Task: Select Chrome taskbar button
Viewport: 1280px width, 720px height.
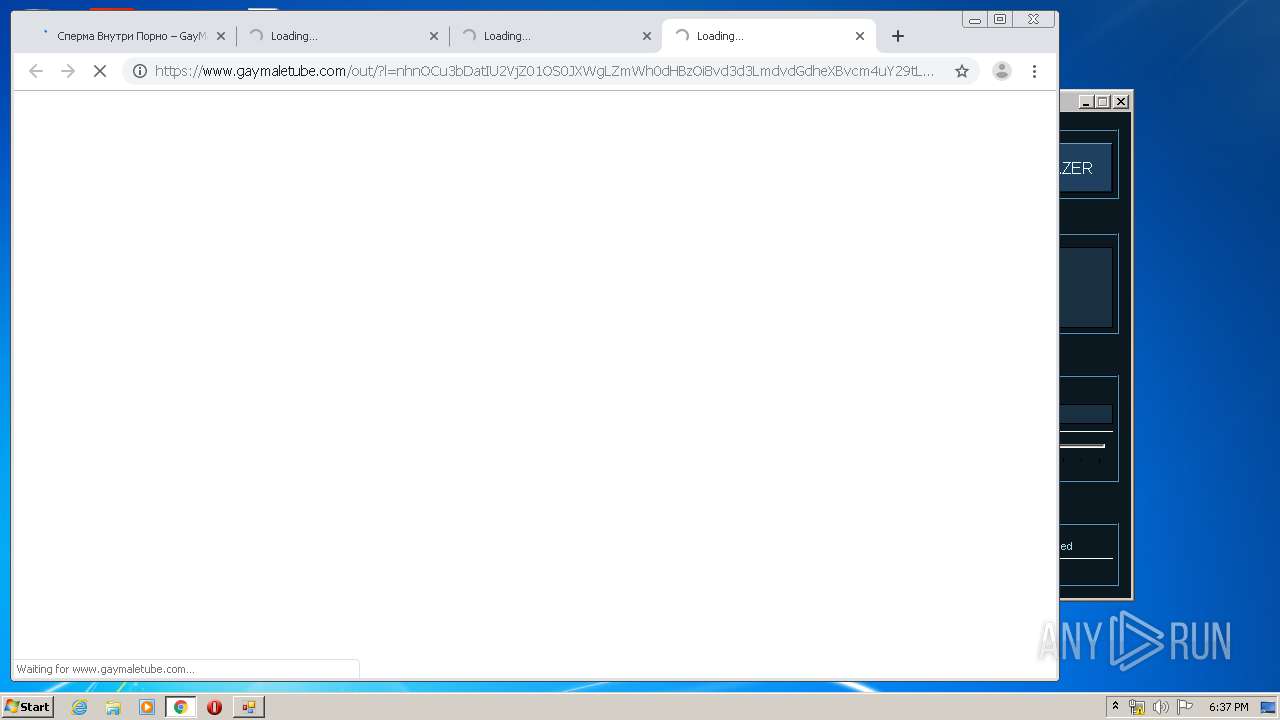Action: tap(181, 707)
